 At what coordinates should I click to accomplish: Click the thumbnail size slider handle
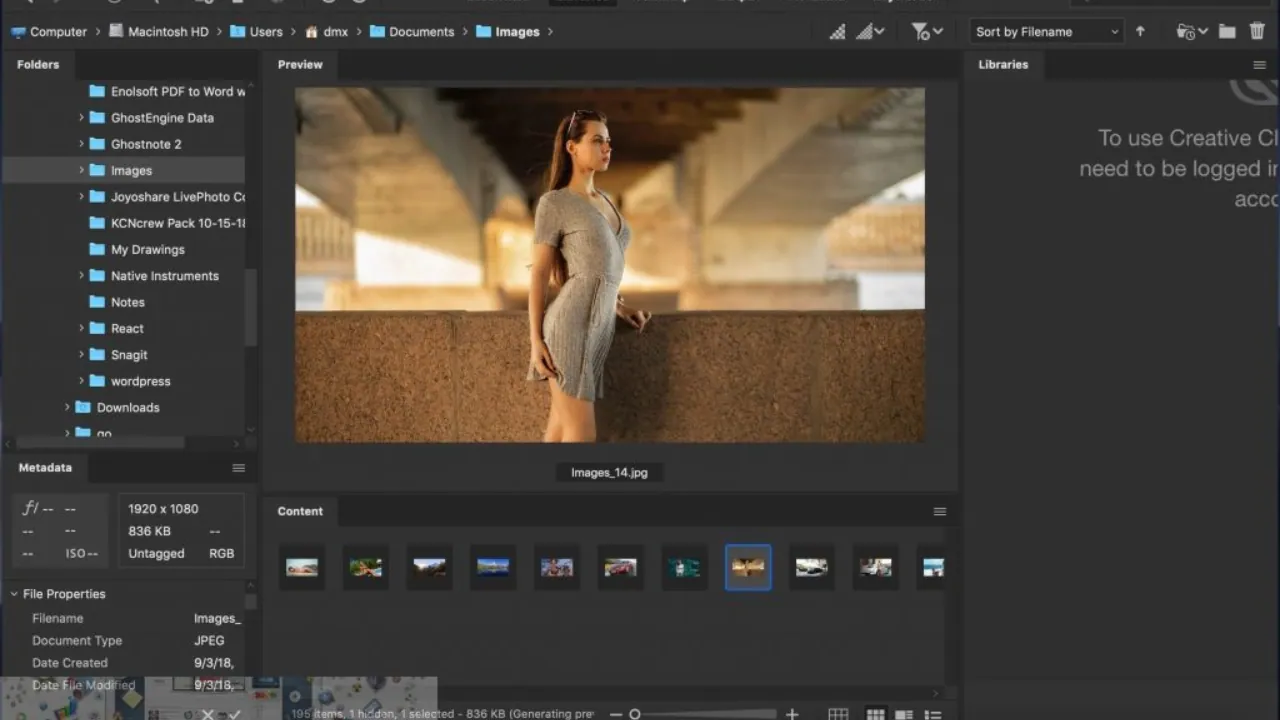[634, 714]
